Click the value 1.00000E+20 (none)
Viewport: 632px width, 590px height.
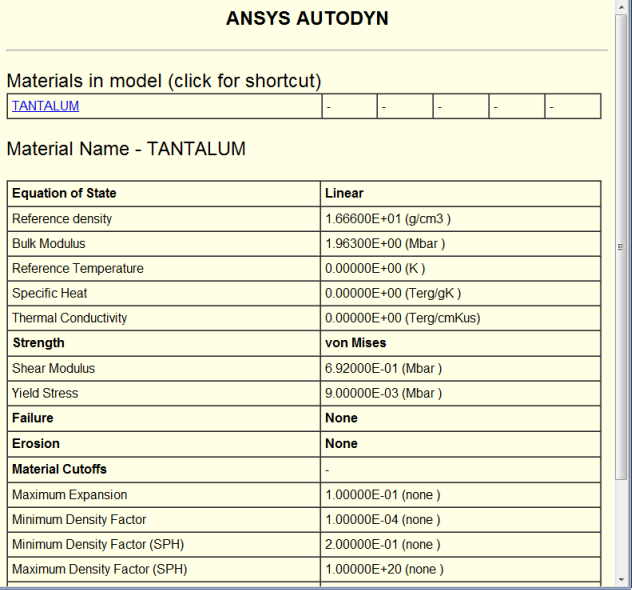pyautogui.click(x=384, y=569)
